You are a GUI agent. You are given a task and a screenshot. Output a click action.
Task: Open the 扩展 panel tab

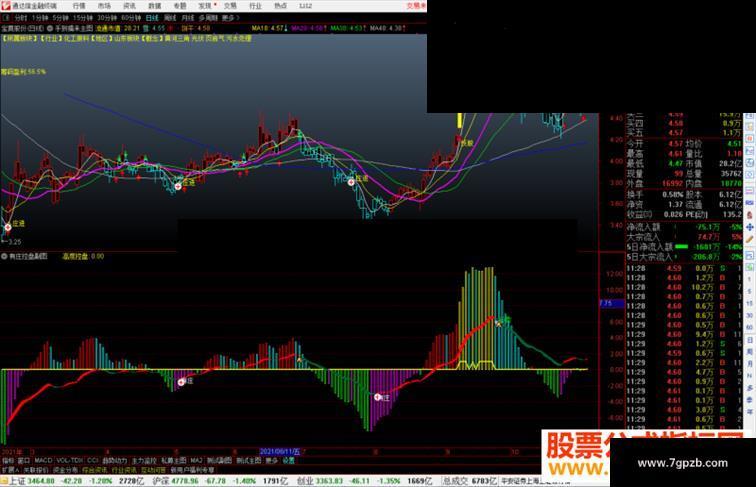10,469
